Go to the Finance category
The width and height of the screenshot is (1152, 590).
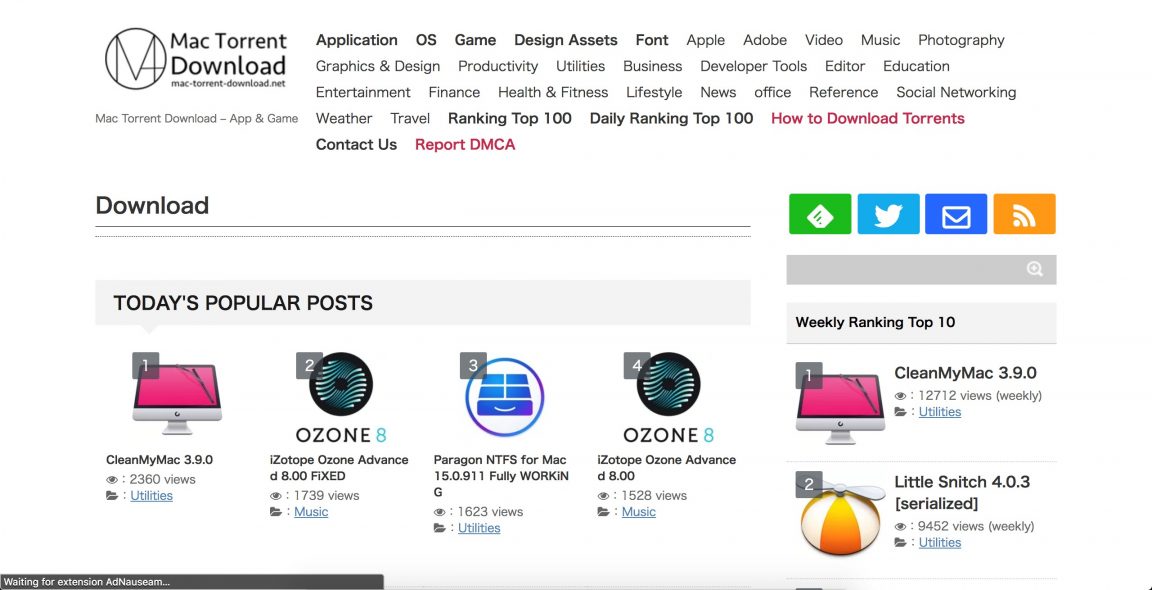[454, 93]
